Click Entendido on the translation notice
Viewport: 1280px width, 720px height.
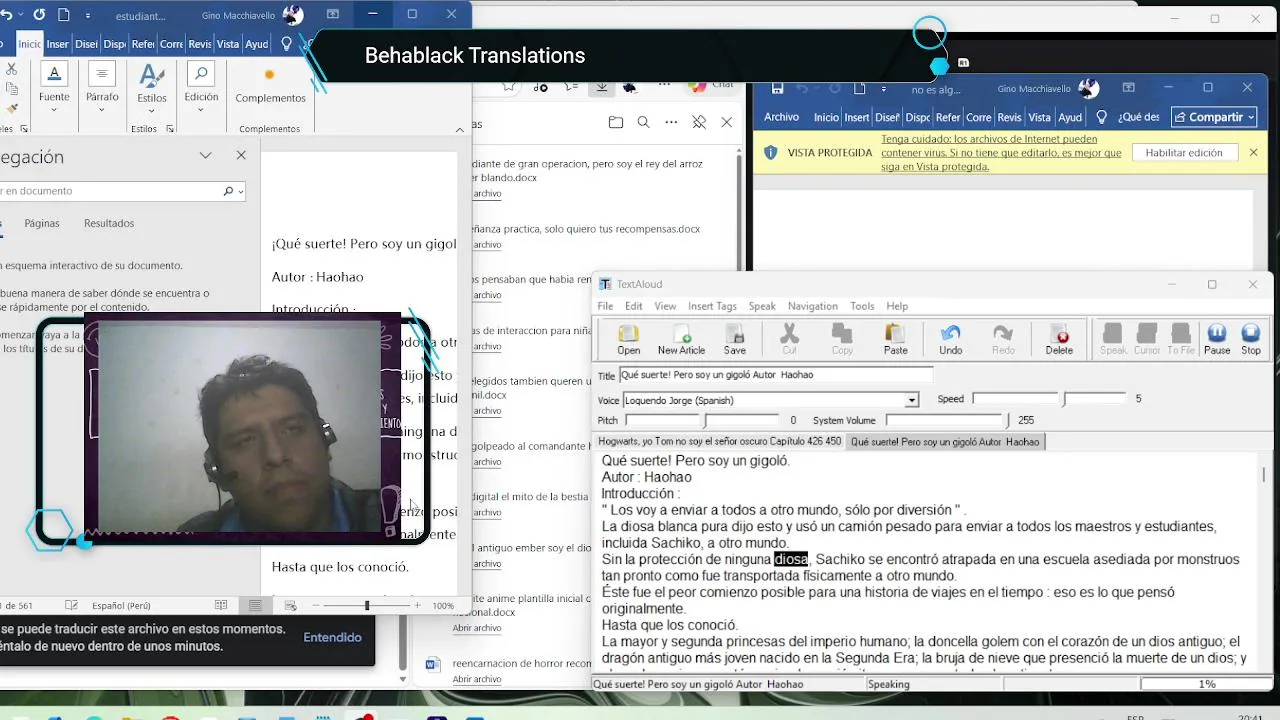[333, 637]
